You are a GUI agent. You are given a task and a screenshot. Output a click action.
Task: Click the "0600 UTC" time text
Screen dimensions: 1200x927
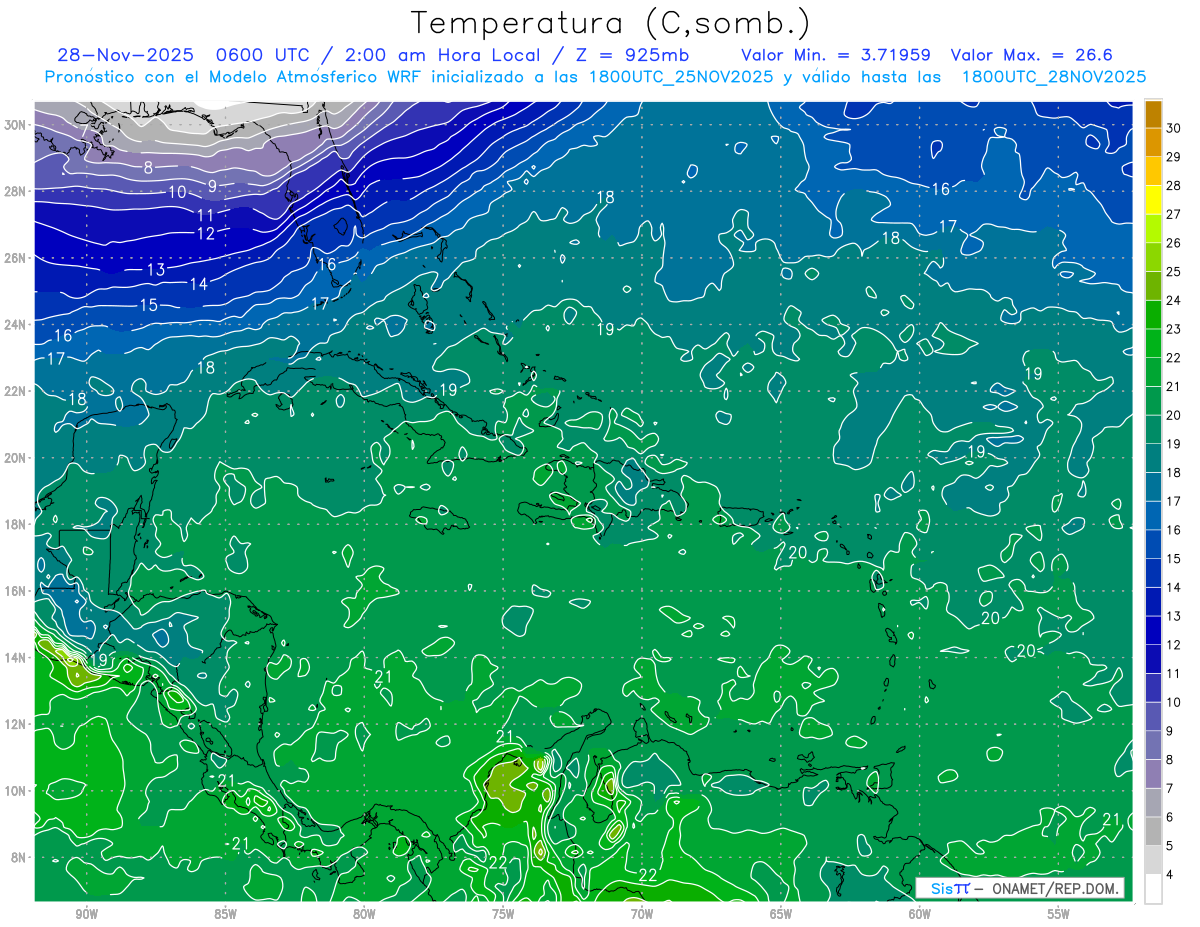(265, 55)
